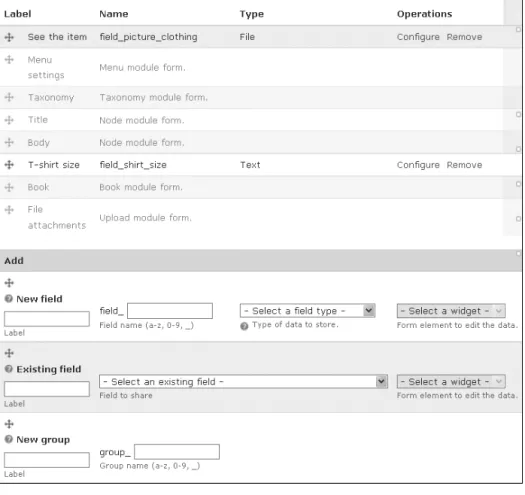The width and height of the screenshot is (525, 495).
Task: Select the field_shirt_size name cell
Action: pos(133,165)
